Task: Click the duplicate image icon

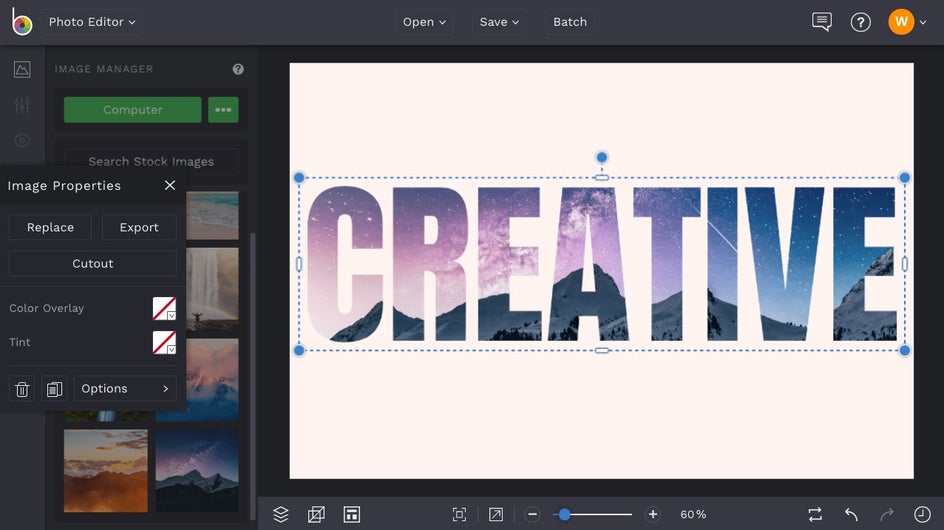Action: pos(54,389)
